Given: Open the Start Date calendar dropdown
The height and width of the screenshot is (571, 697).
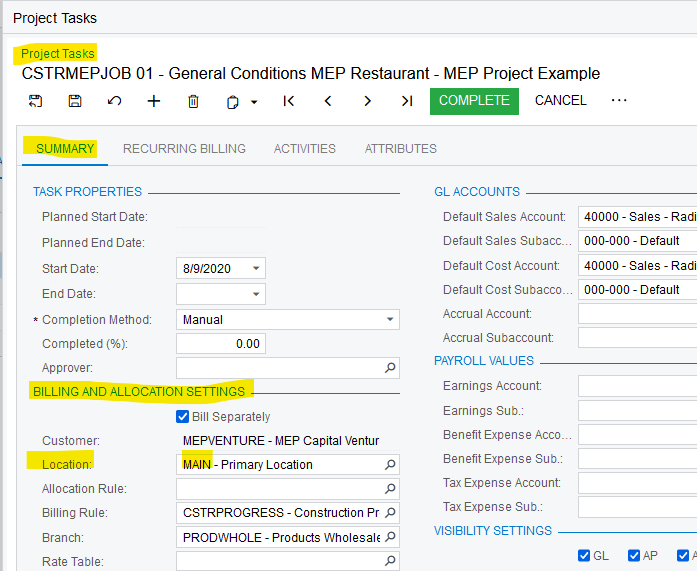Looking at the screenshot, I should pyautogui.click(x=256, y=268).
